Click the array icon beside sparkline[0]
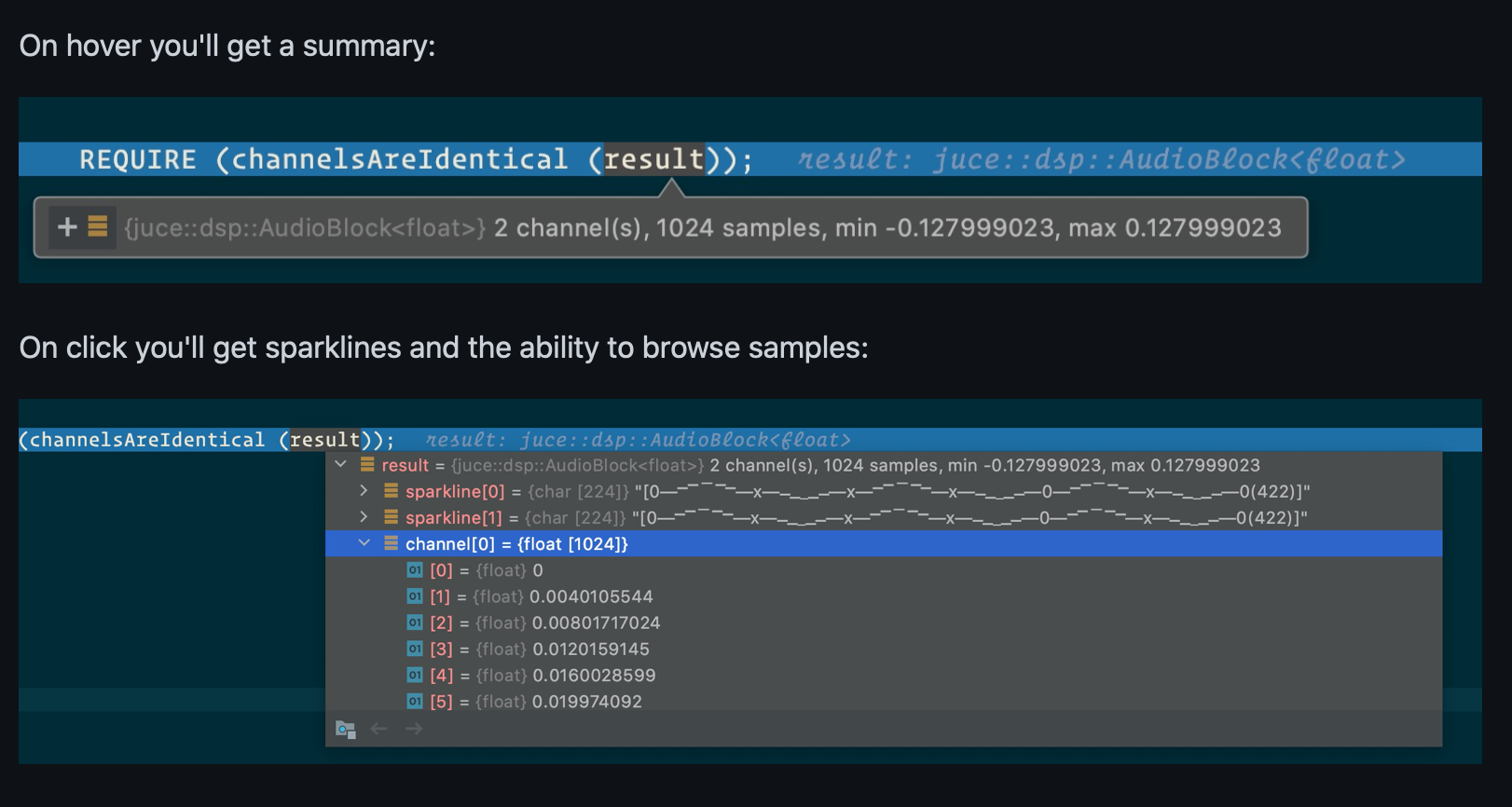 tap(391, 490)
